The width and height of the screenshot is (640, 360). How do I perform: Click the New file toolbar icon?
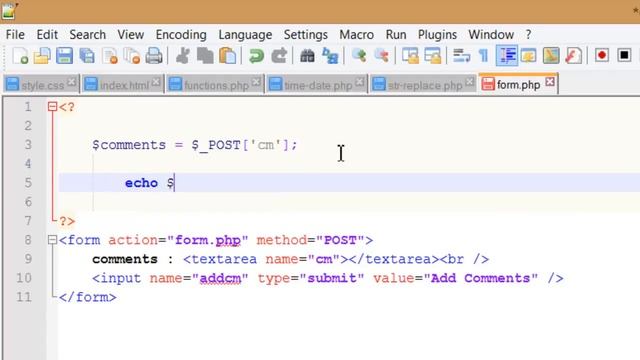[x=20, y=56]
